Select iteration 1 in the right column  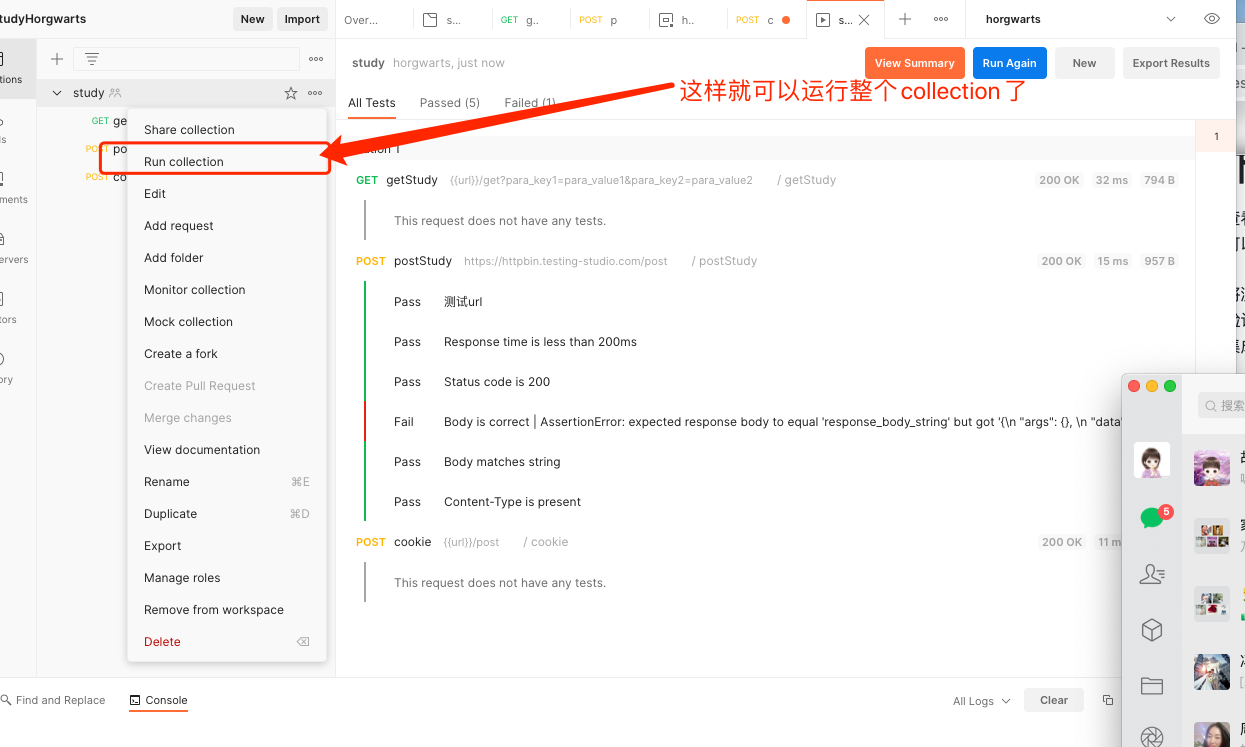coord(1216,136)
